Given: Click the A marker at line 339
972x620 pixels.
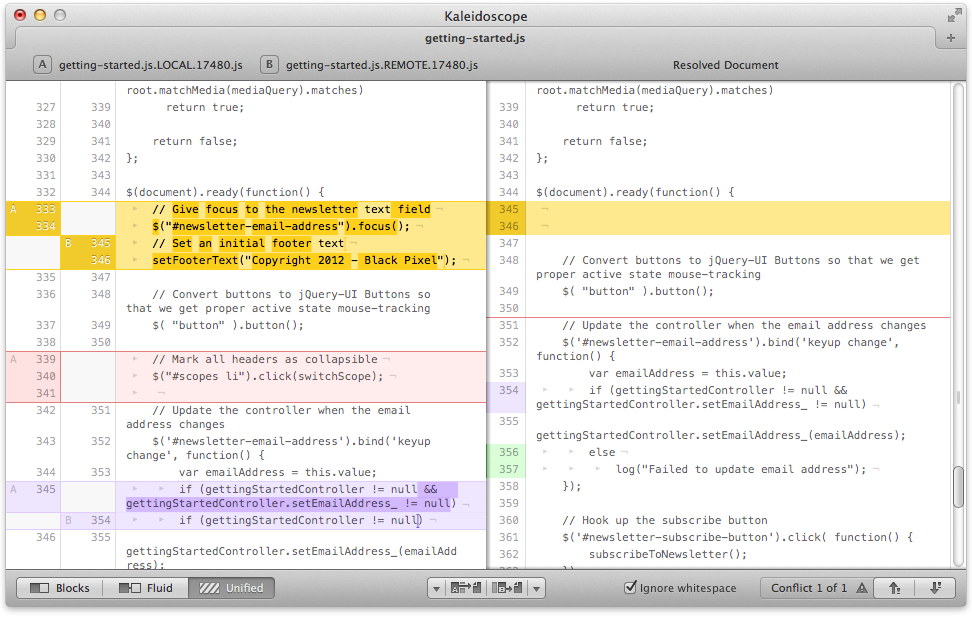Looking at the screenshot, I should coord(14,359).
